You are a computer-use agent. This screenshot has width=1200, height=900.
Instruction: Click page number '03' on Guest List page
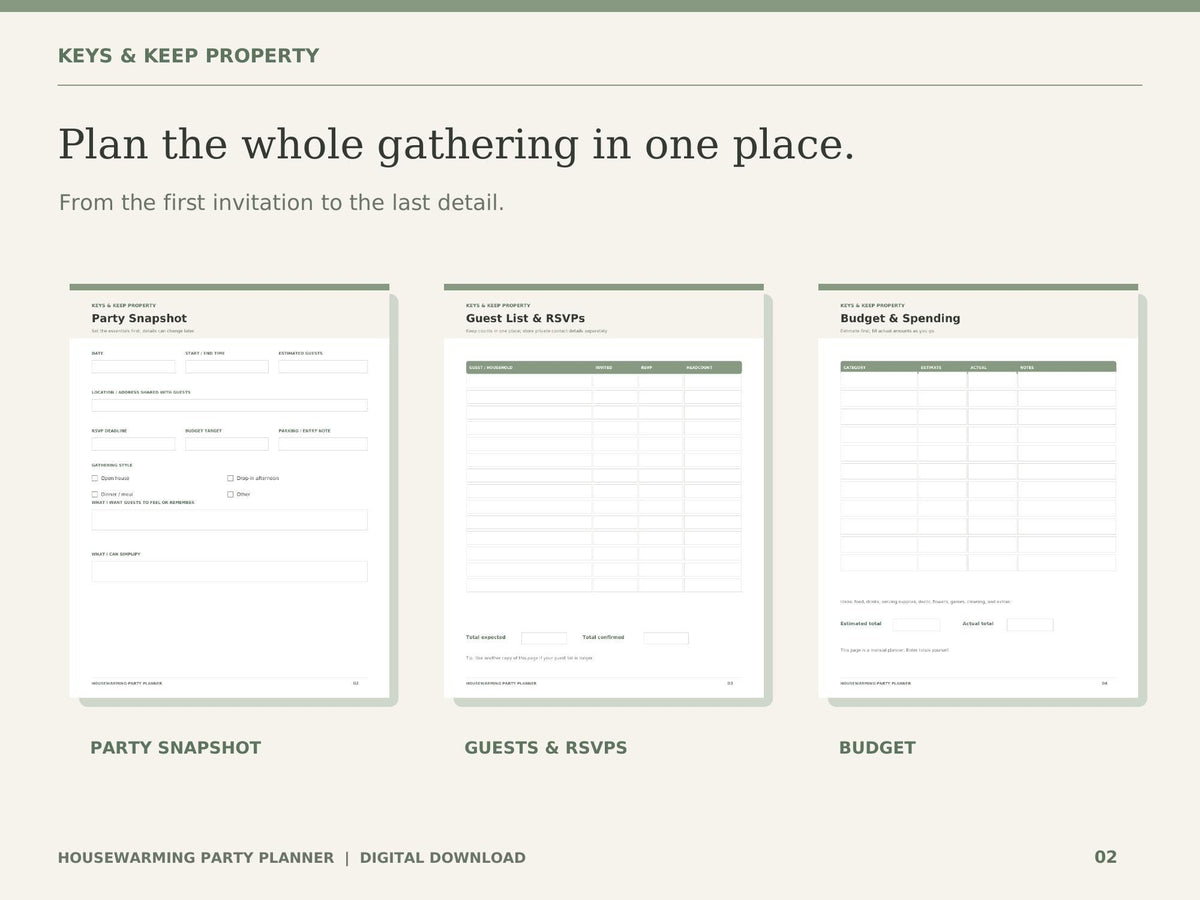pos(730,684)
